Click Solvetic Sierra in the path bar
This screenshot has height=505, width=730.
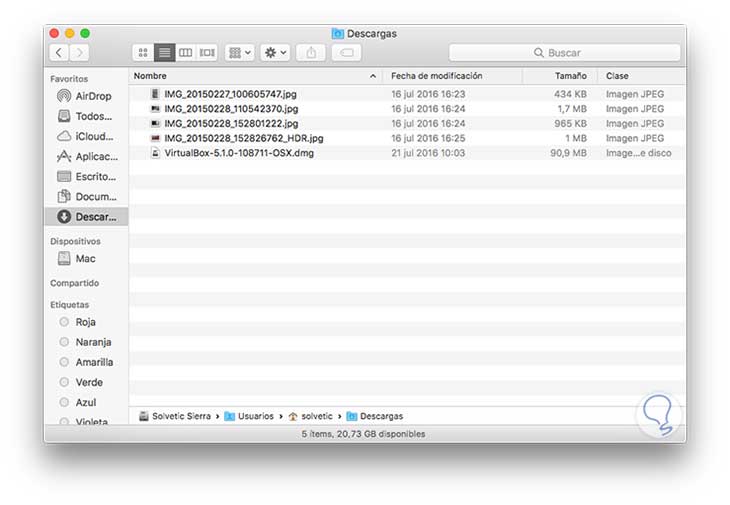(175, 416)
